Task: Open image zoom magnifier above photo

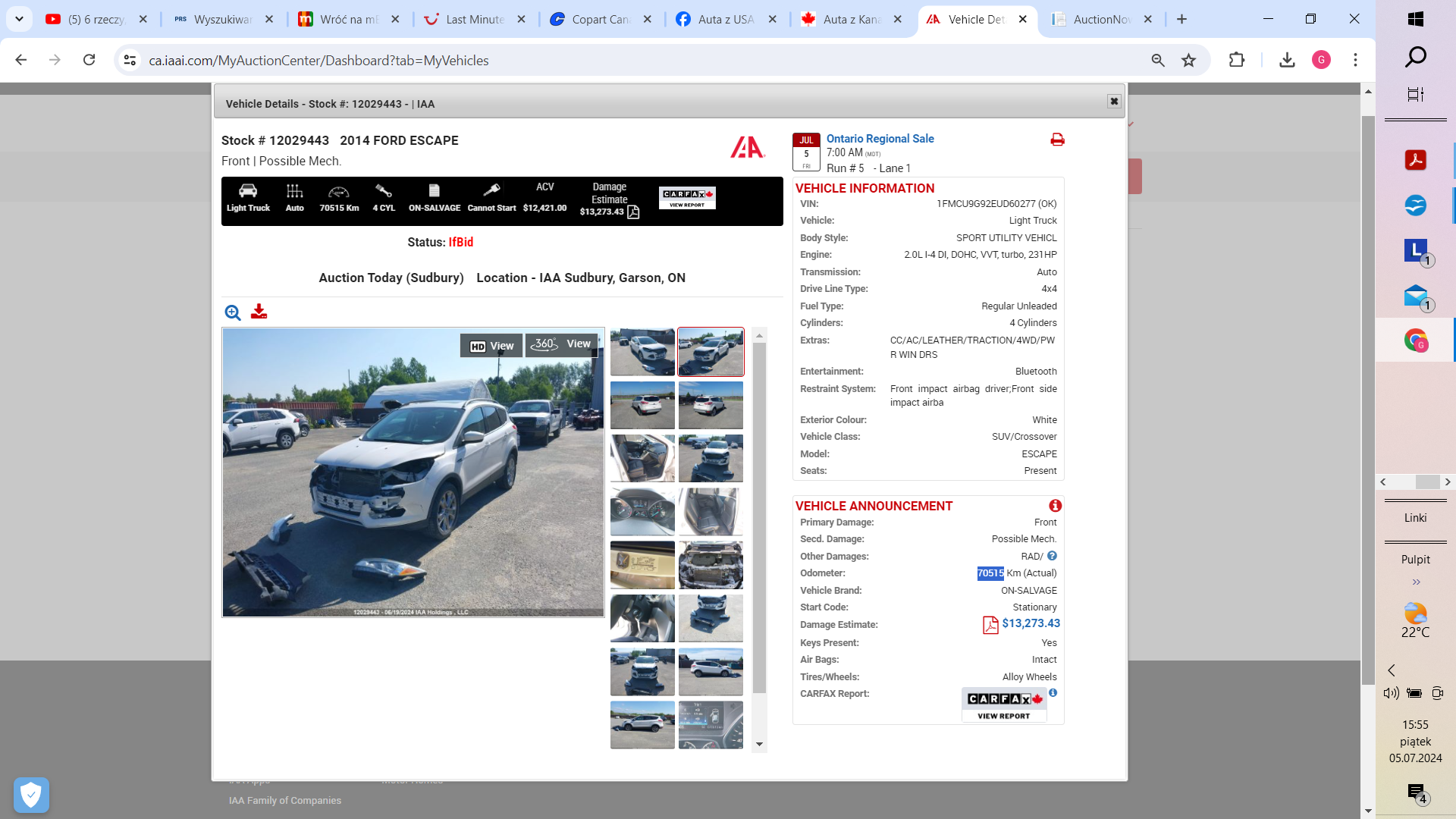Action: point(233,312)
